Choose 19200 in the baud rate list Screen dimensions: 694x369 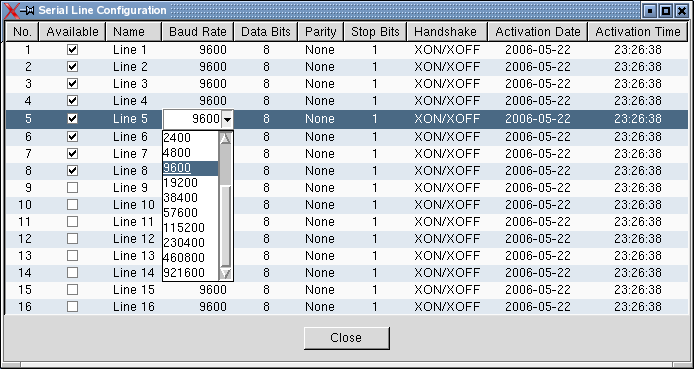(191, 183)
